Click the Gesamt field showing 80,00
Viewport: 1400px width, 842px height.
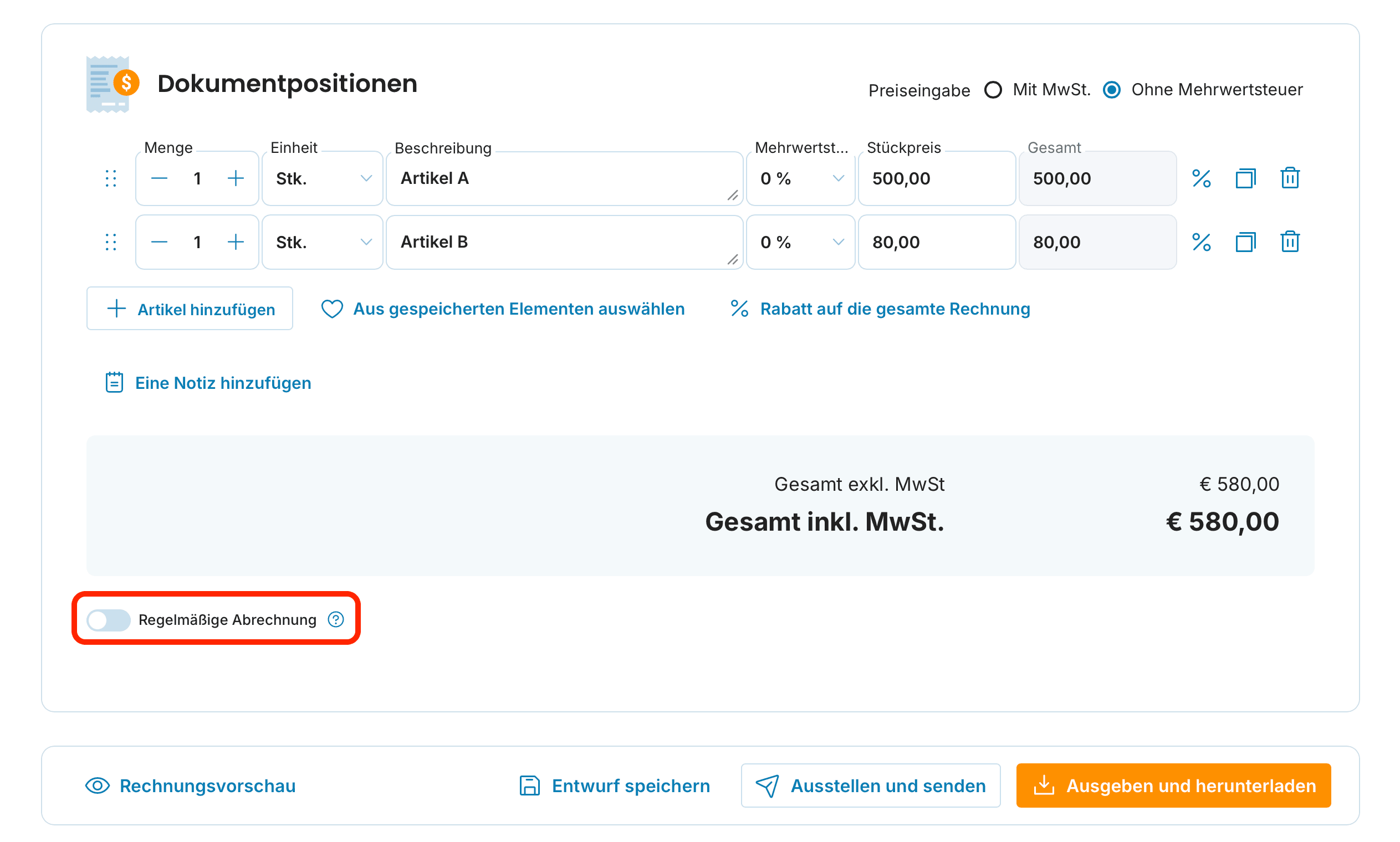click(1097, 242)
